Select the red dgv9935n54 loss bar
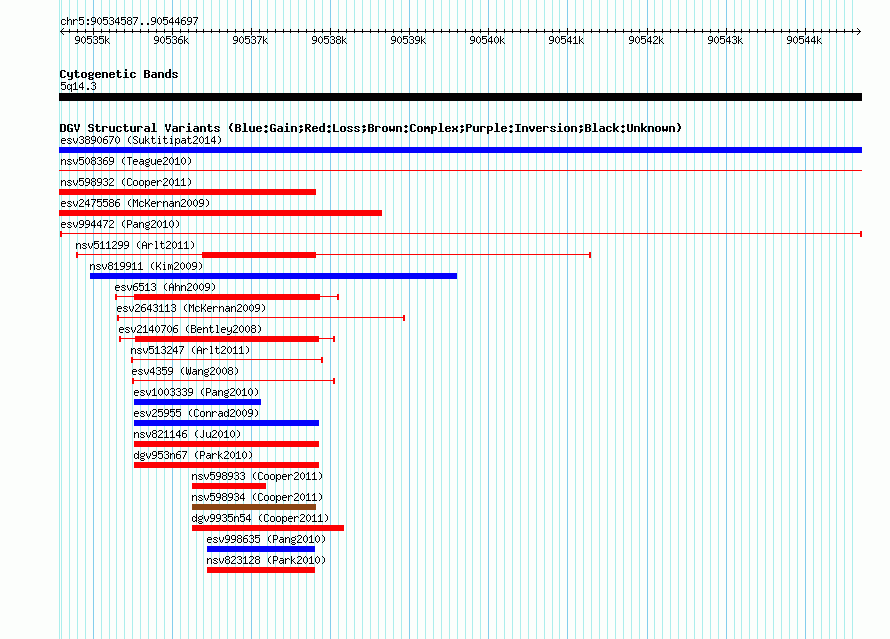 268,528
